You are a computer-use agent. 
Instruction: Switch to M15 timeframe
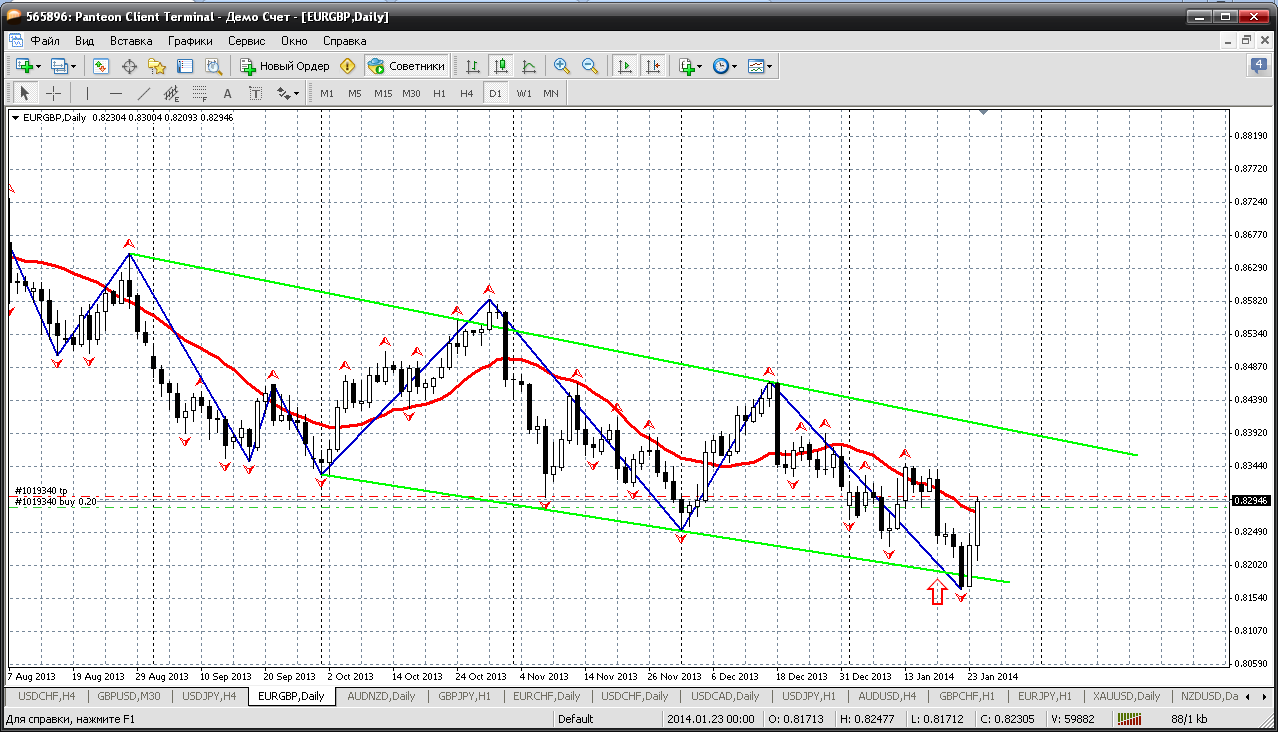383,93
